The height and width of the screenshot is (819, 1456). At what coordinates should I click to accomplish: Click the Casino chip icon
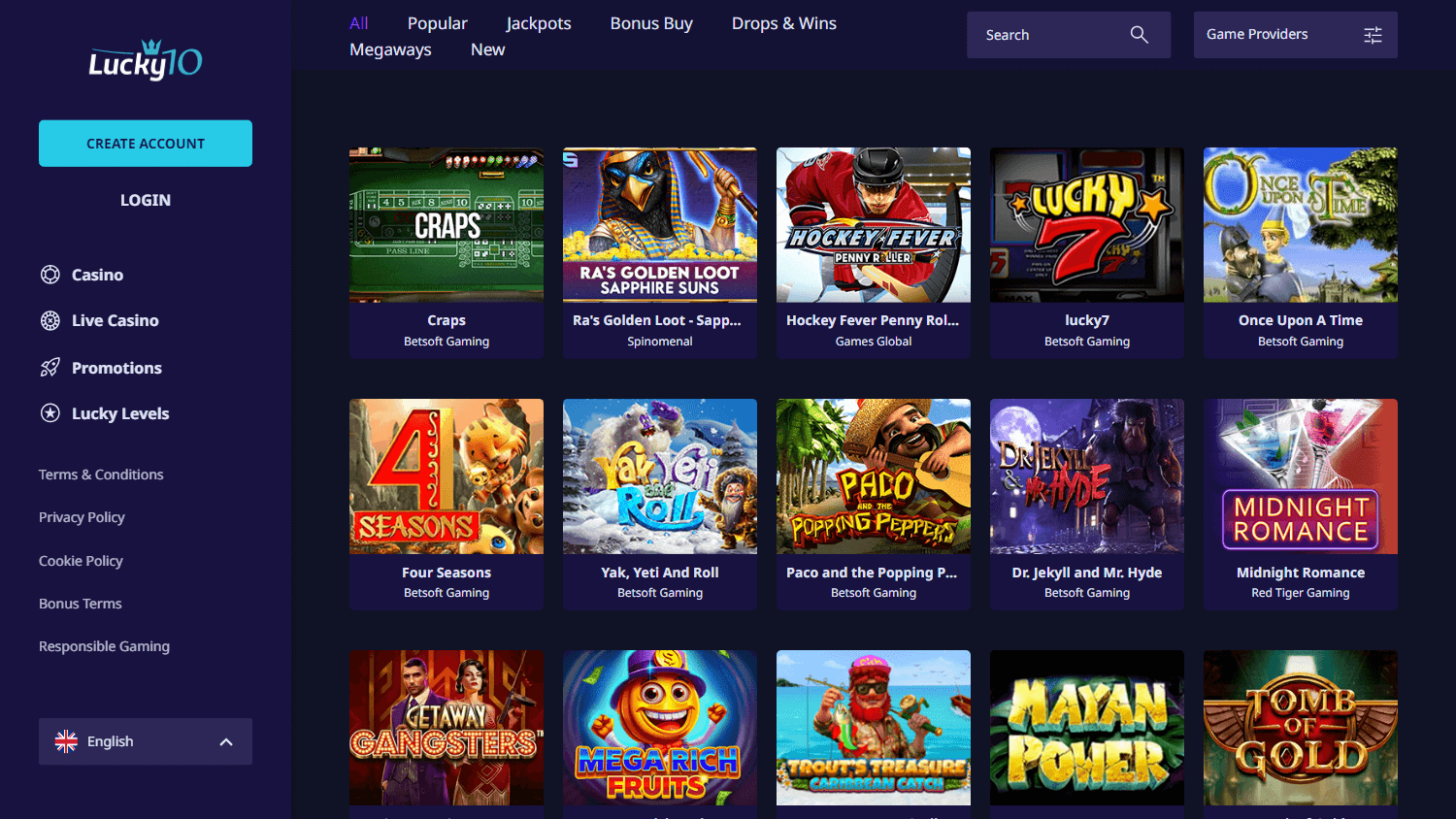(50, 275)
